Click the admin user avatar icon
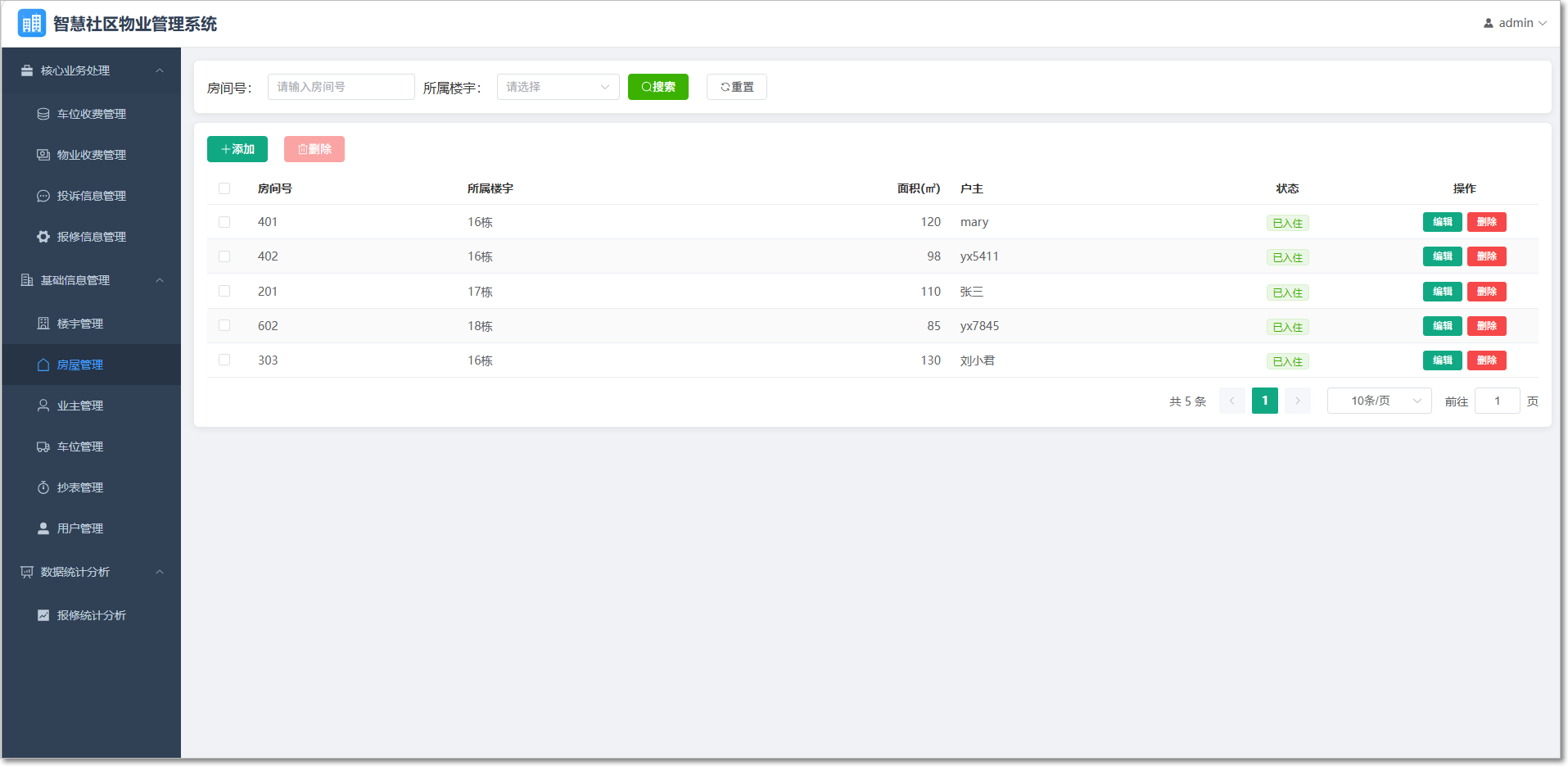 1489,23
